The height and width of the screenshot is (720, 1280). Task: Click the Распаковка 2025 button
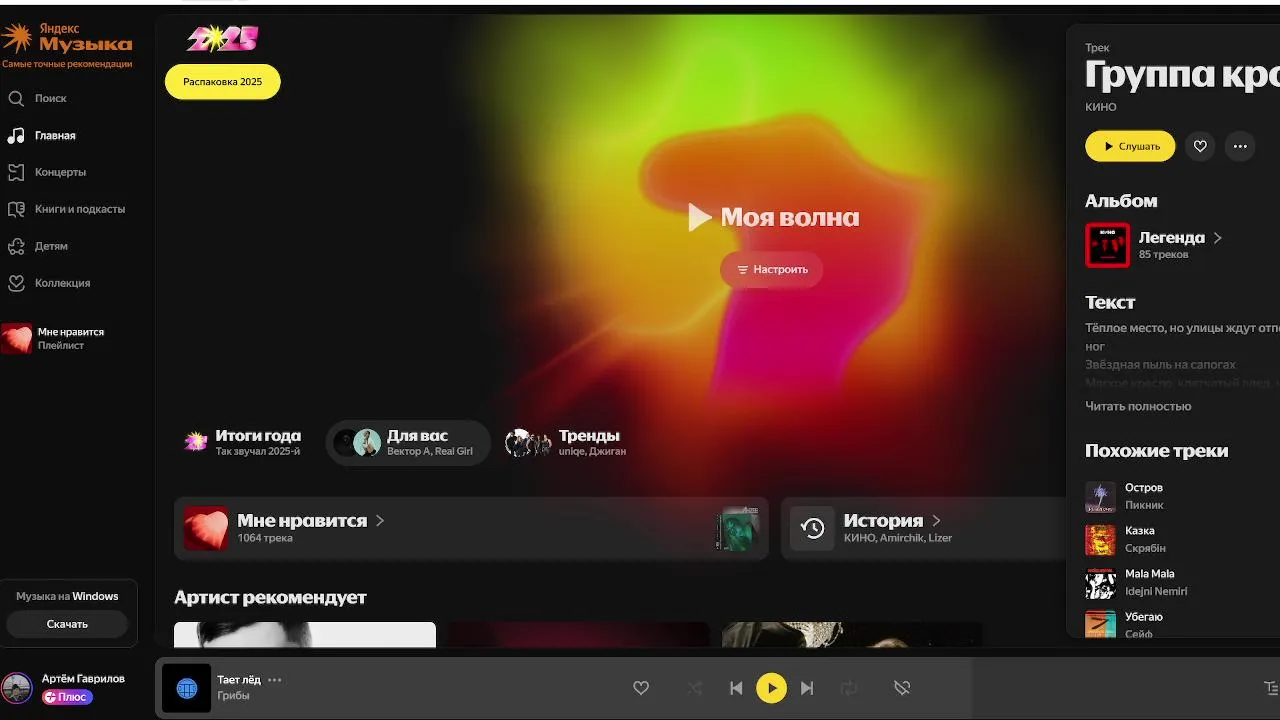223,82
